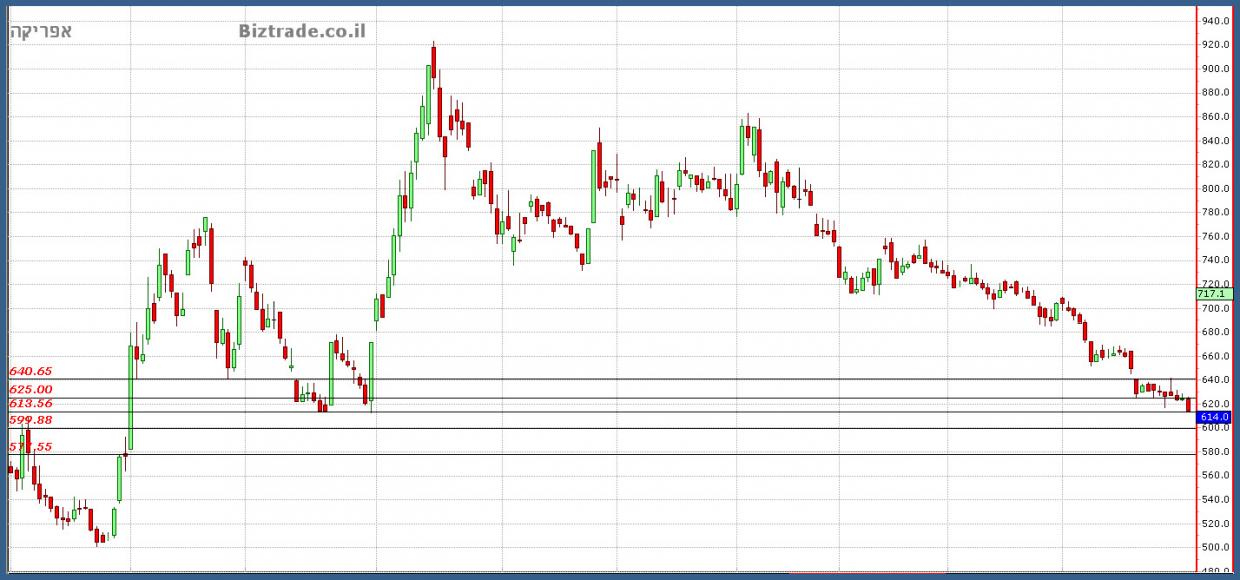The width and height of the screenshot is (1240, 580).
Task: Select the 640.65 horizontal level label
Action: (x=30, y=371)
